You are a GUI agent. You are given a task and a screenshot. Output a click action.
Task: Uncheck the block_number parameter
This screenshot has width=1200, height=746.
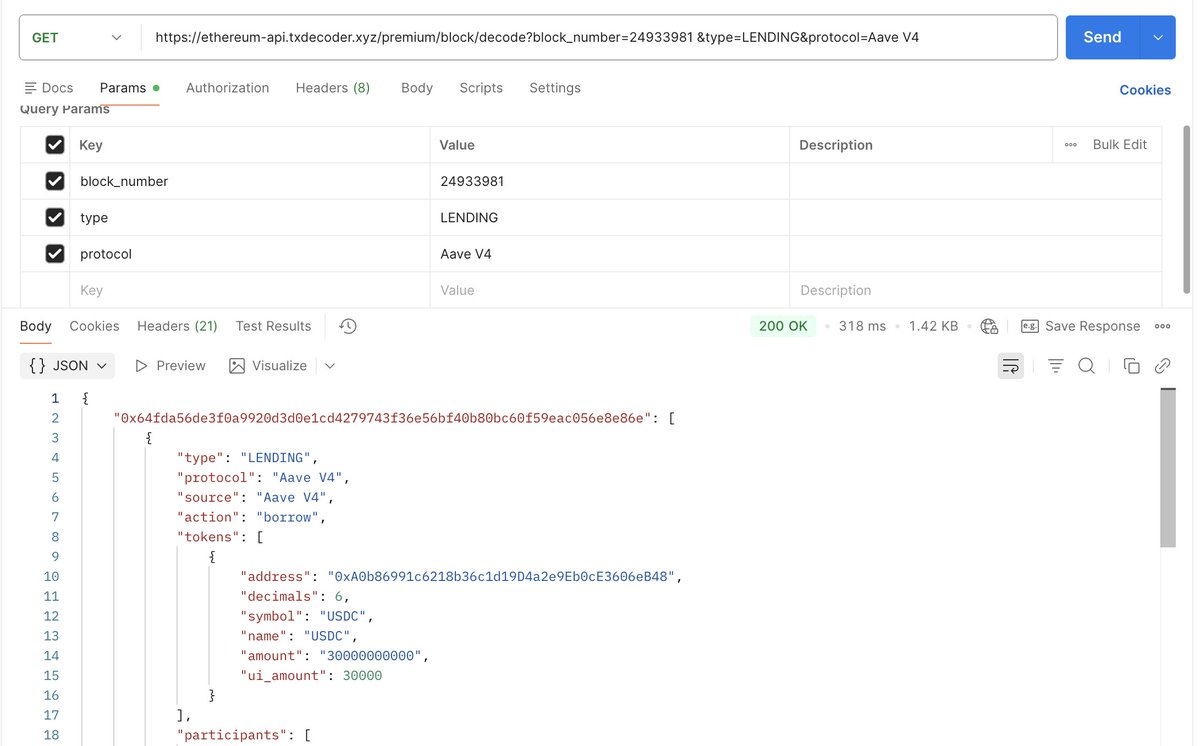pyautogui.click(x=55, y=181)
